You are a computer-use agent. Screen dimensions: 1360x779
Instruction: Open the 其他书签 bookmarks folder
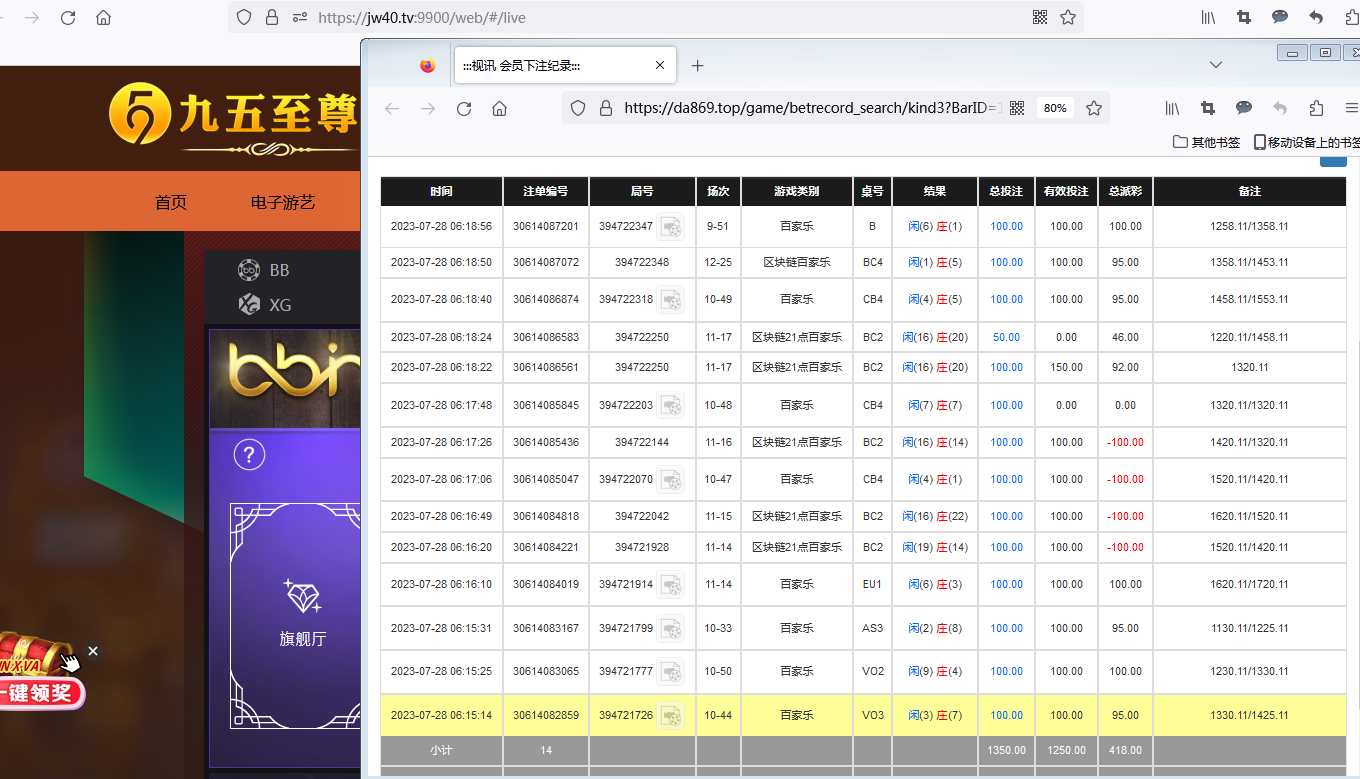[x=1206, y=142]
